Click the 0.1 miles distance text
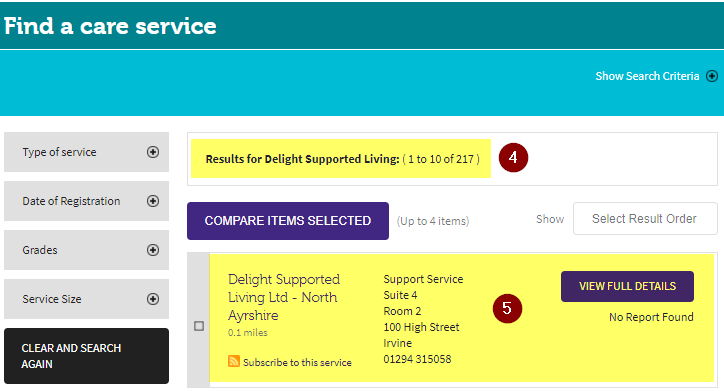 click(x=247, y=332)
